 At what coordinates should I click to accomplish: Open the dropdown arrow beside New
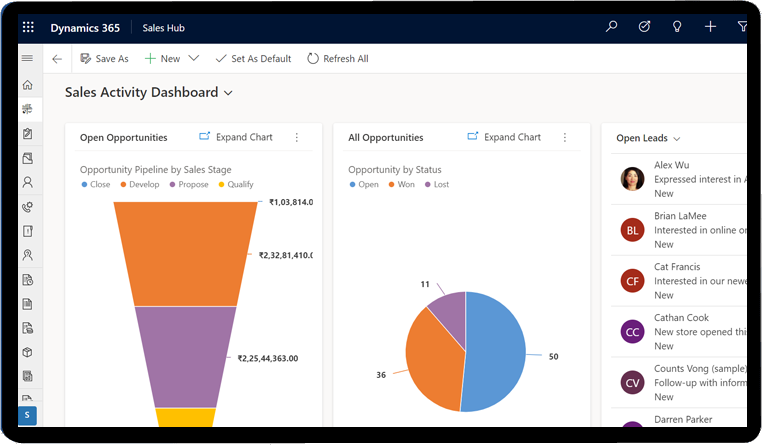tap(194, 59)
